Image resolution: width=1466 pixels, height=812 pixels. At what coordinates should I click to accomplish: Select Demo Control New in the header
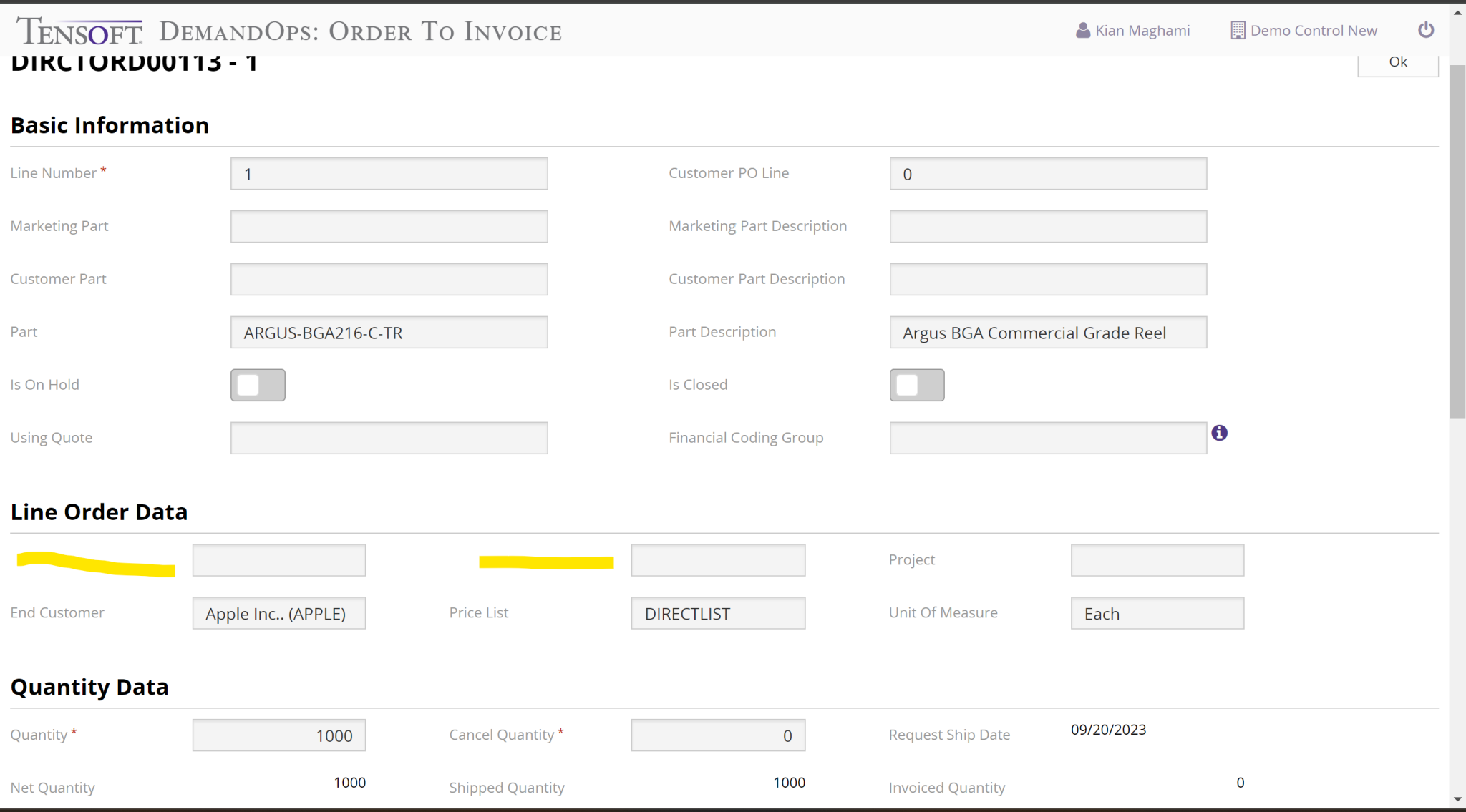pos(1314,30)
